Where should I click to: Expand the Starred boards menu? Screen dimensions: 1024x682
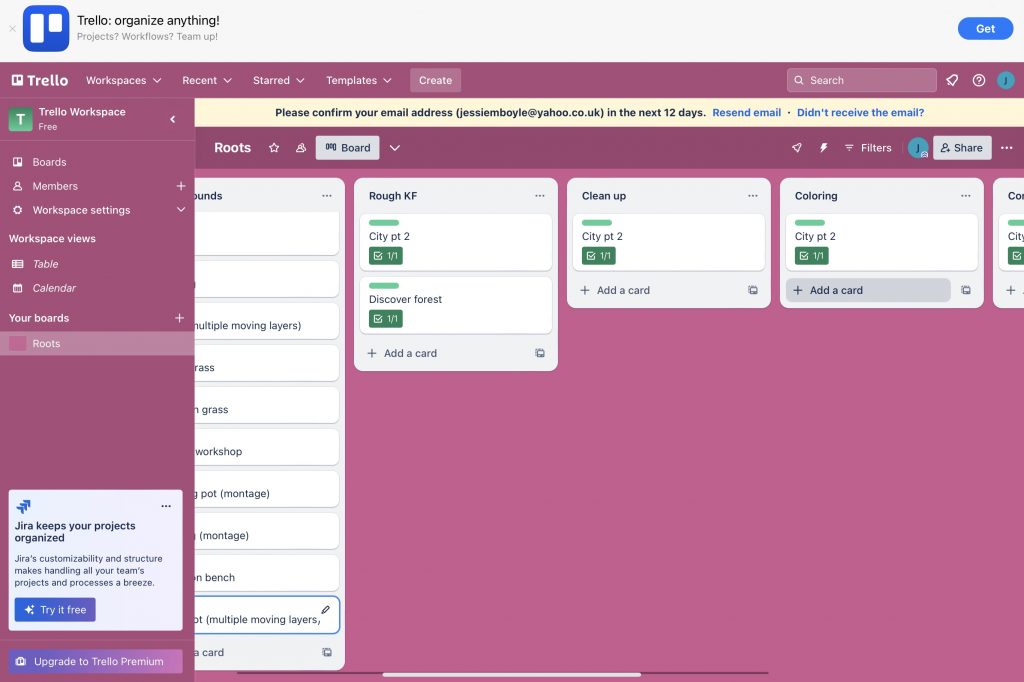[x=278, y=80]
